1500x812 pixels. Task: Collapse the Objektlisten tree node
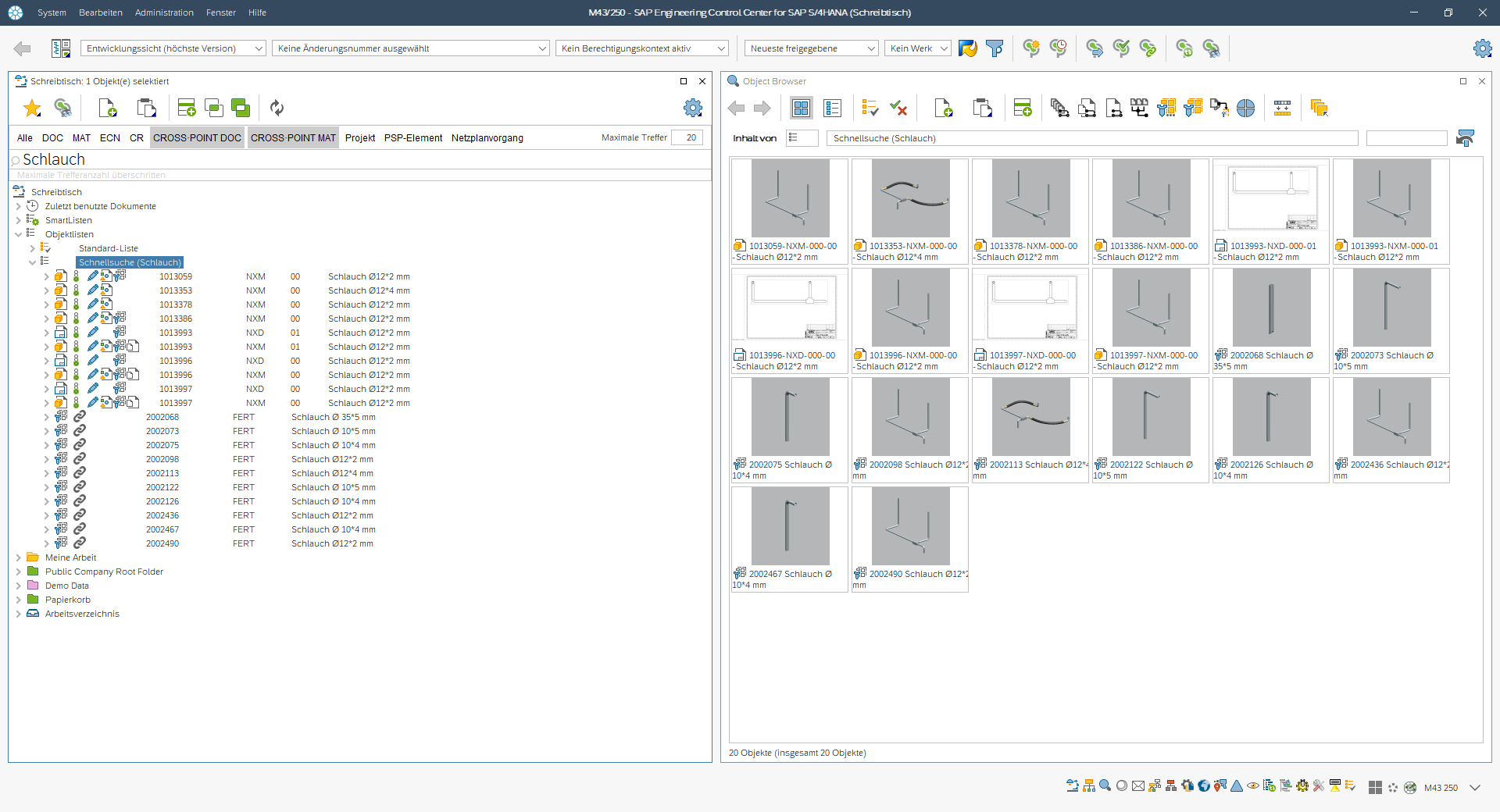[19, 234]
